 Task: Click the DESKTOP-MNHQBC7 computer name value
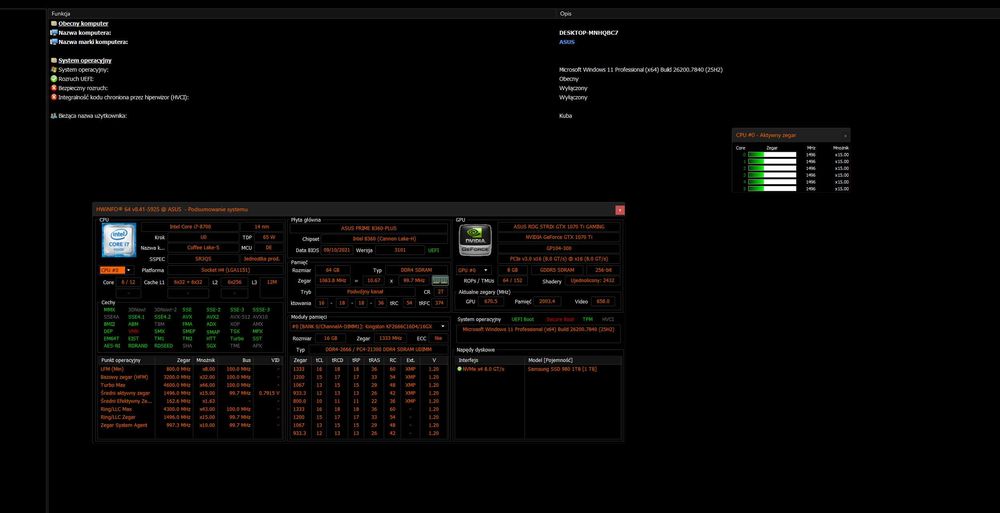589,33
